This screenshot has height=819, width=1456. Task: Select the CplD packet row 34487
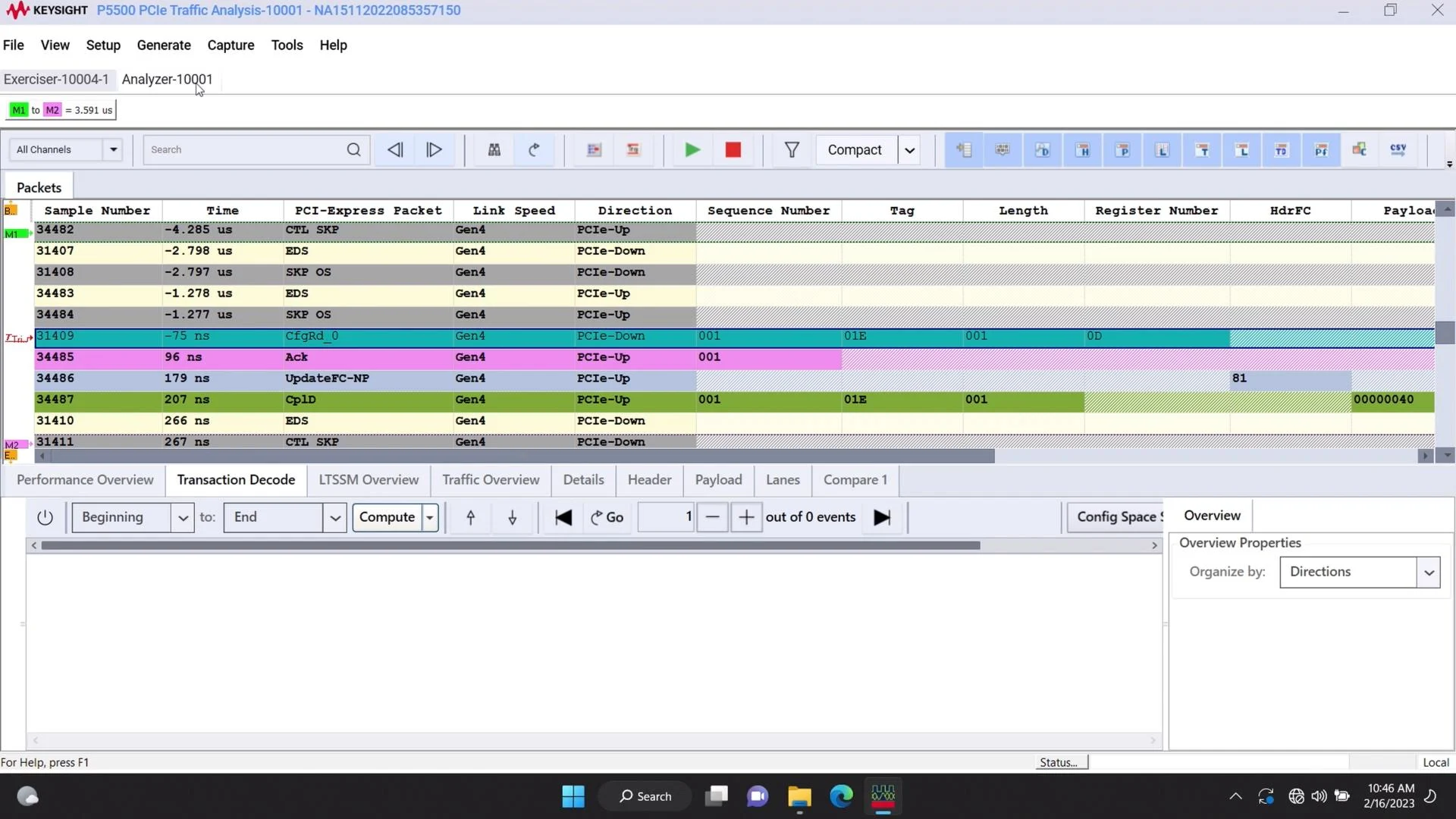pyautogui.click(x=734, y=400)
